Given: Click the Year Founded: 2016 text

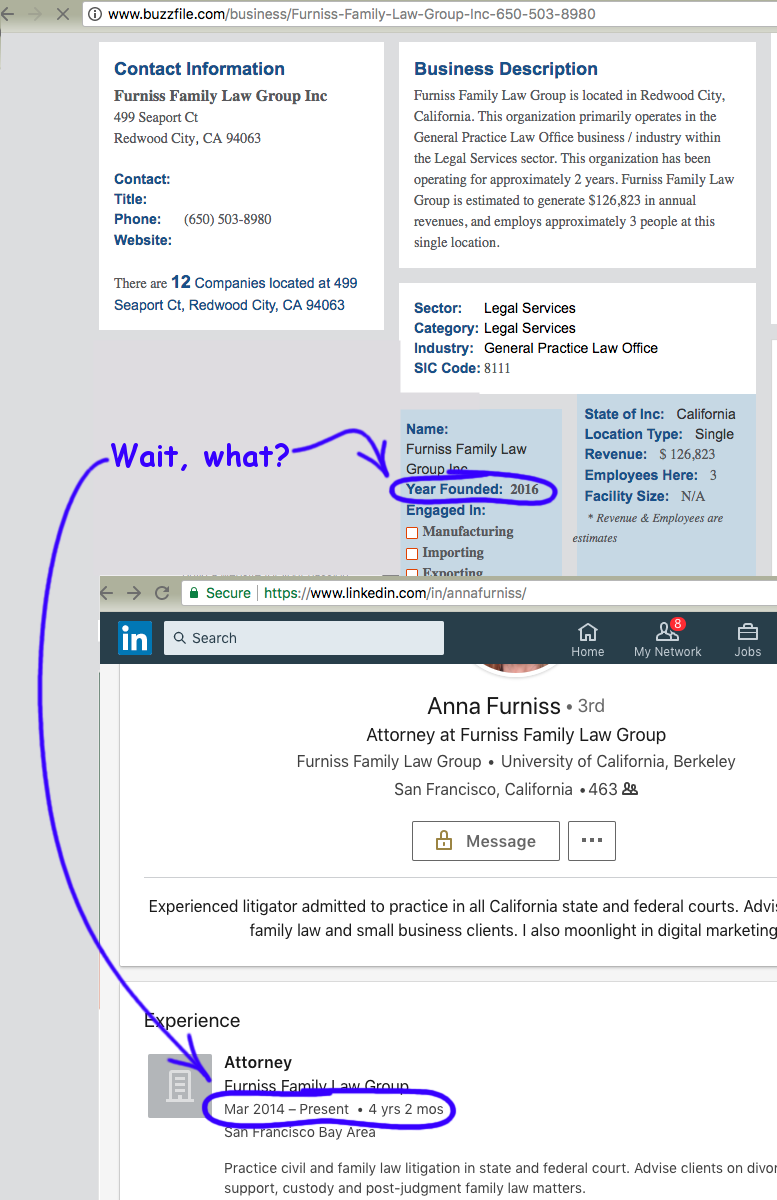Looking at the screenshot, I should click(472, 489).
